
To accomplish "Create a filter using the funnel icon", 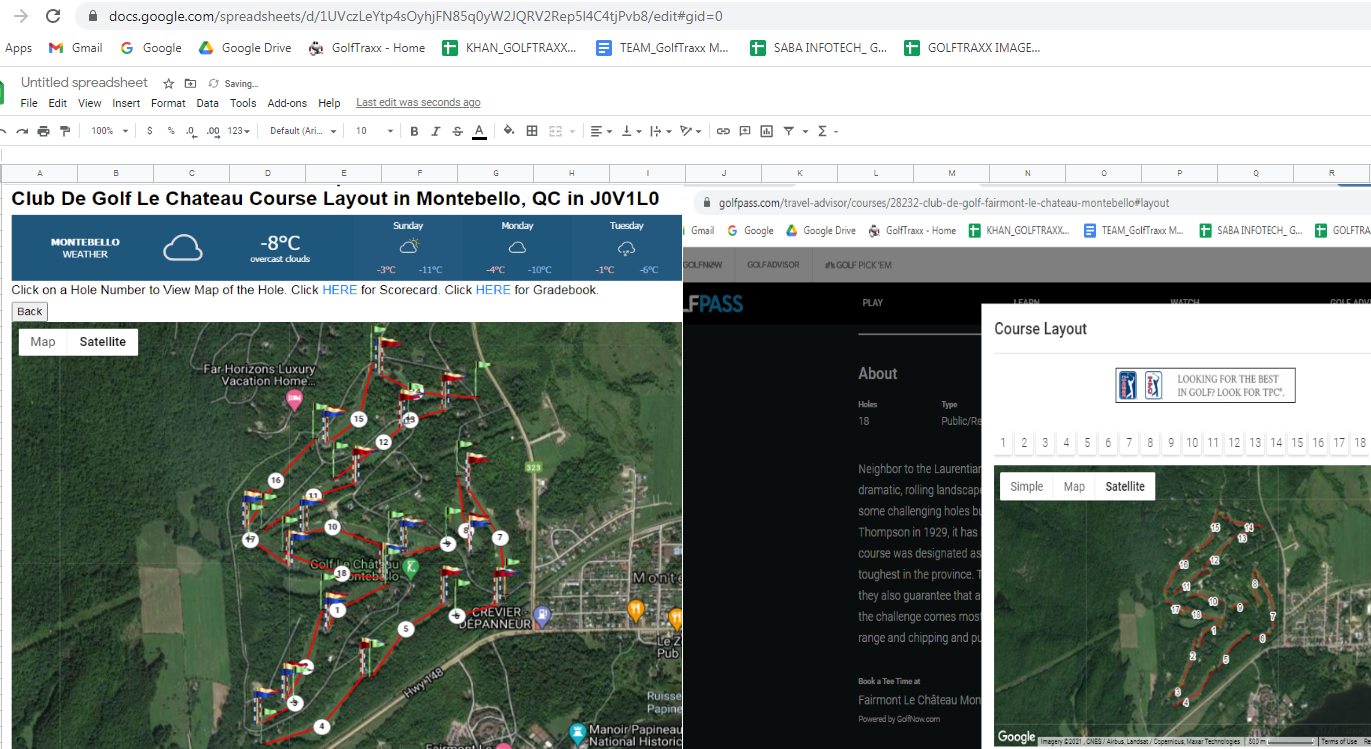I will [x=788, y=131].
